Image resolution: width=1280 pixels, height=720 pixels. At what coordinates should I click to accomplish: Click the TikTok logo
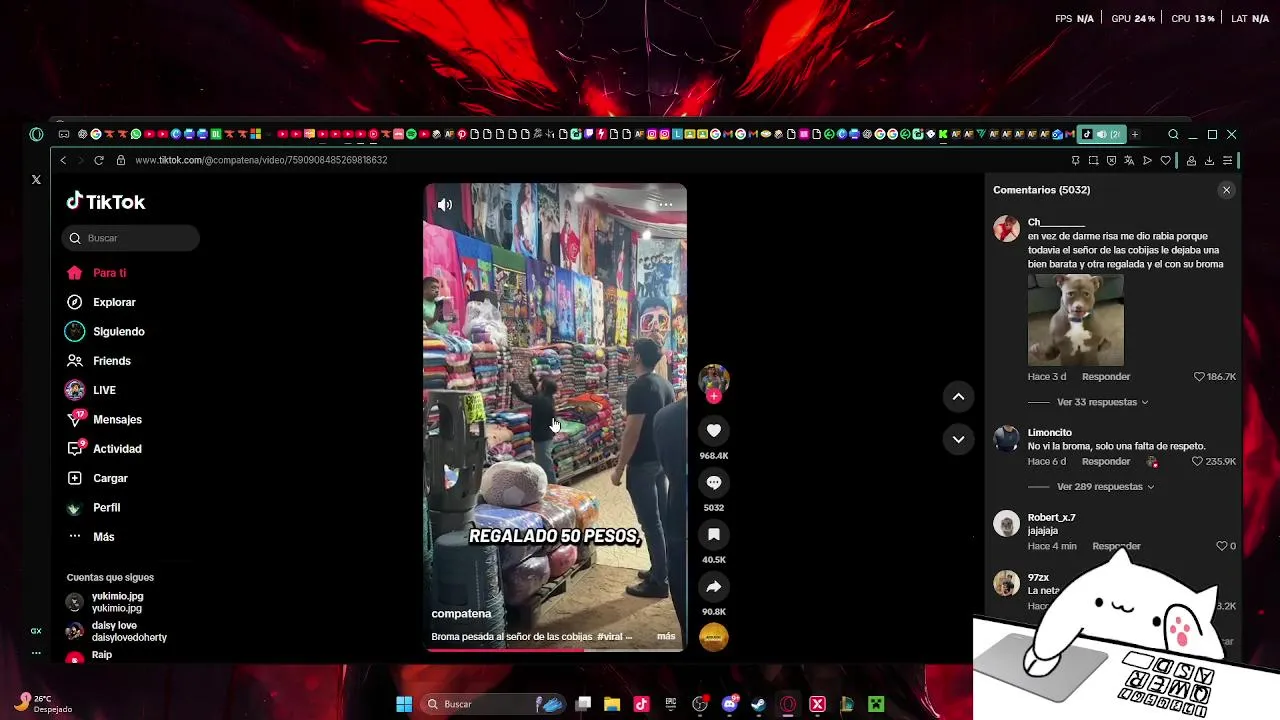(106, 202)
